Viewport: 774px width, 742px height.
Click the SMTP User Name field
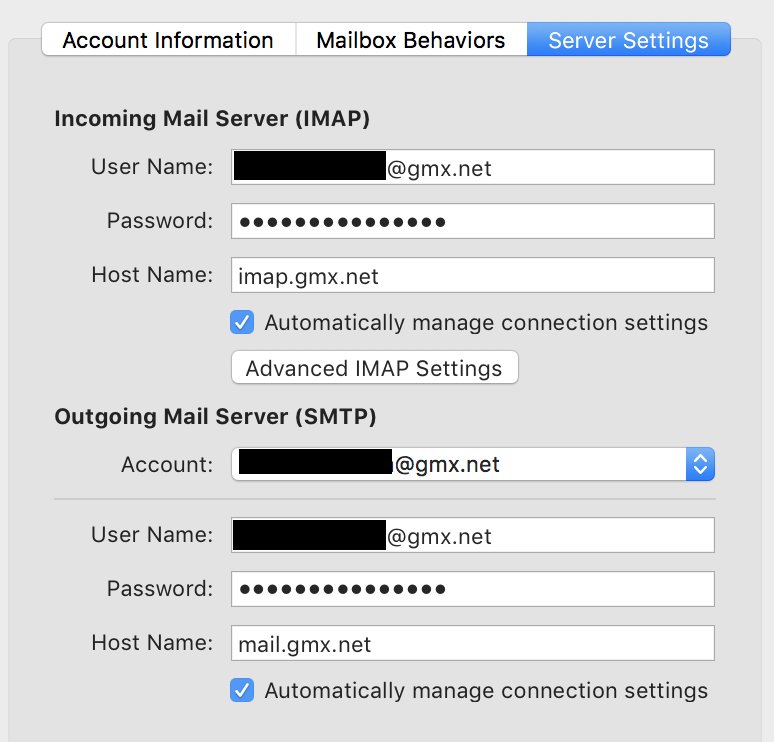[472, 535]
